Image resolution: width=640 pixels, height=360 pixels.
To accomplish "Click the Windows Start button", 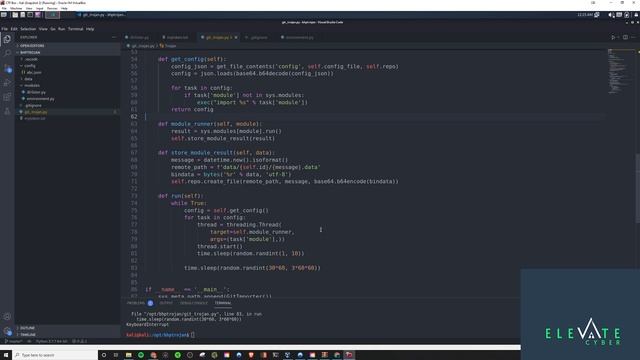I will coord(6,355).
